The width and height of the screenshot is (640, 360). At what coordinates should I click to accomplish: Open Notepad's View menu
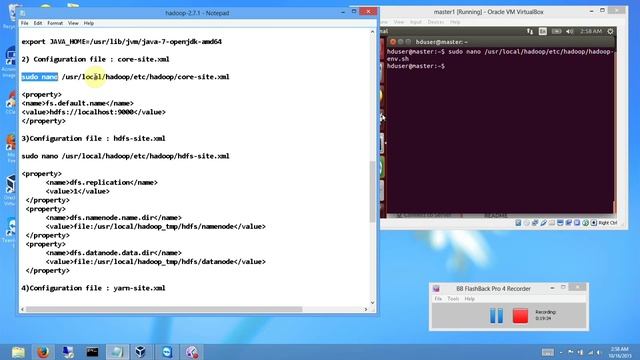click(x=73, y=23)
